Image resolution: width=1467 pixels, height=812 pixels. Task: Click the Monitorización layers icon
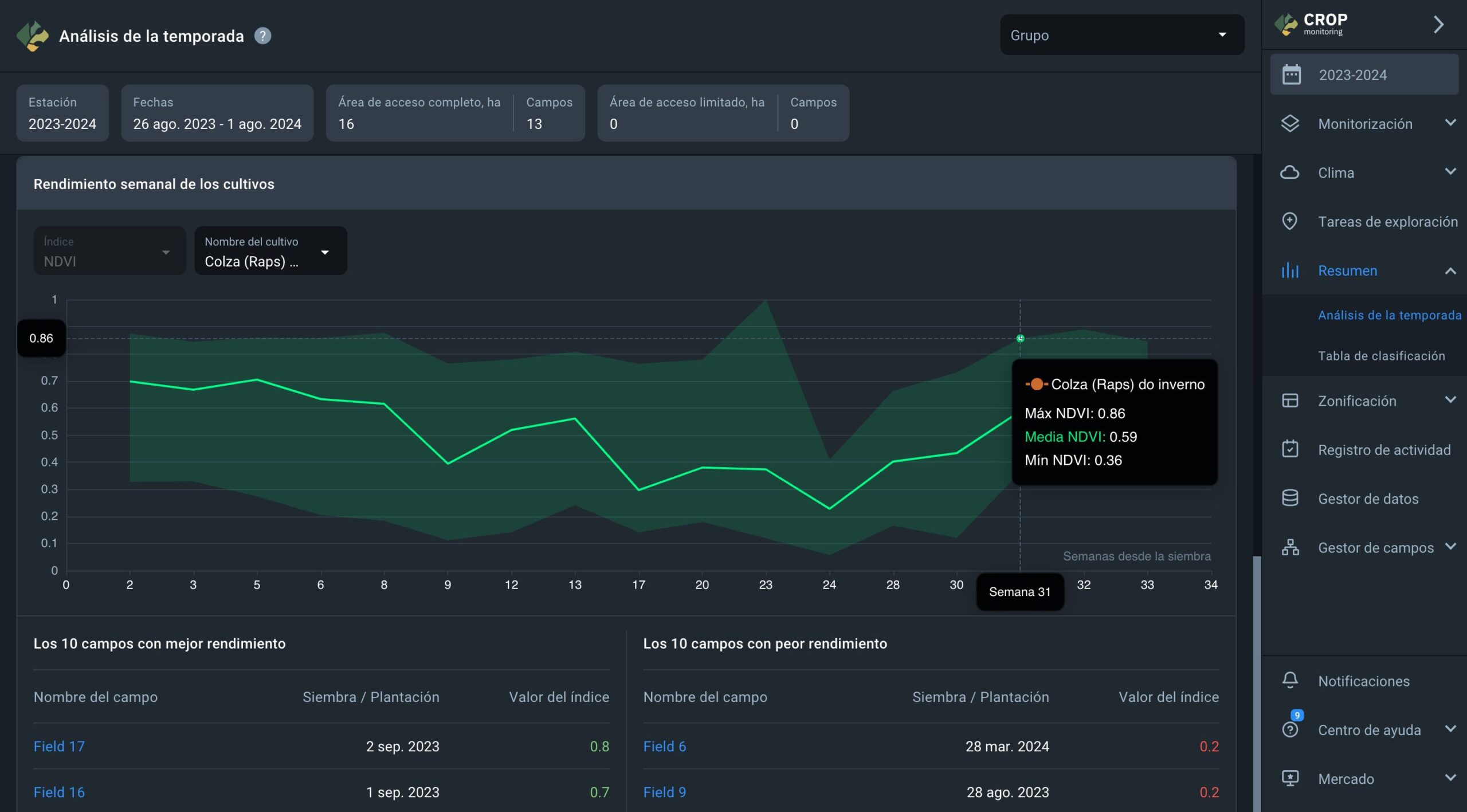coord(1290,124)
